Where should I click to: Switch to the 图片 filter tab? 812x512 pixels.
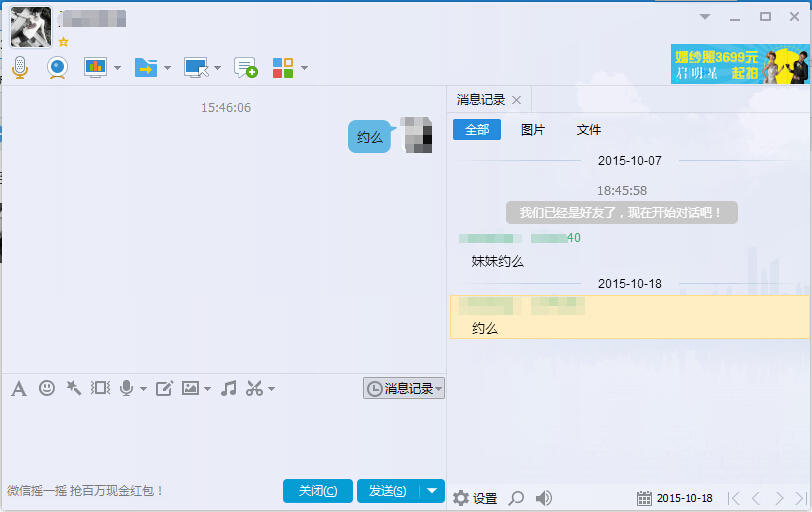pyautogui.click(x=533, y=129)
